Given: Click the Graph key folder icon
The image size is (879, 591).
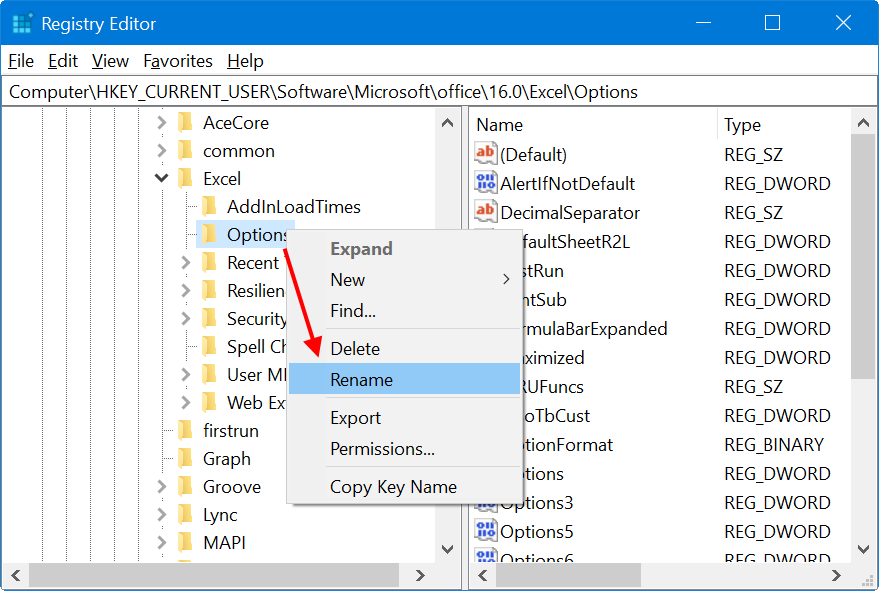Looking at the screenshot, I should (x=185, y=459).
